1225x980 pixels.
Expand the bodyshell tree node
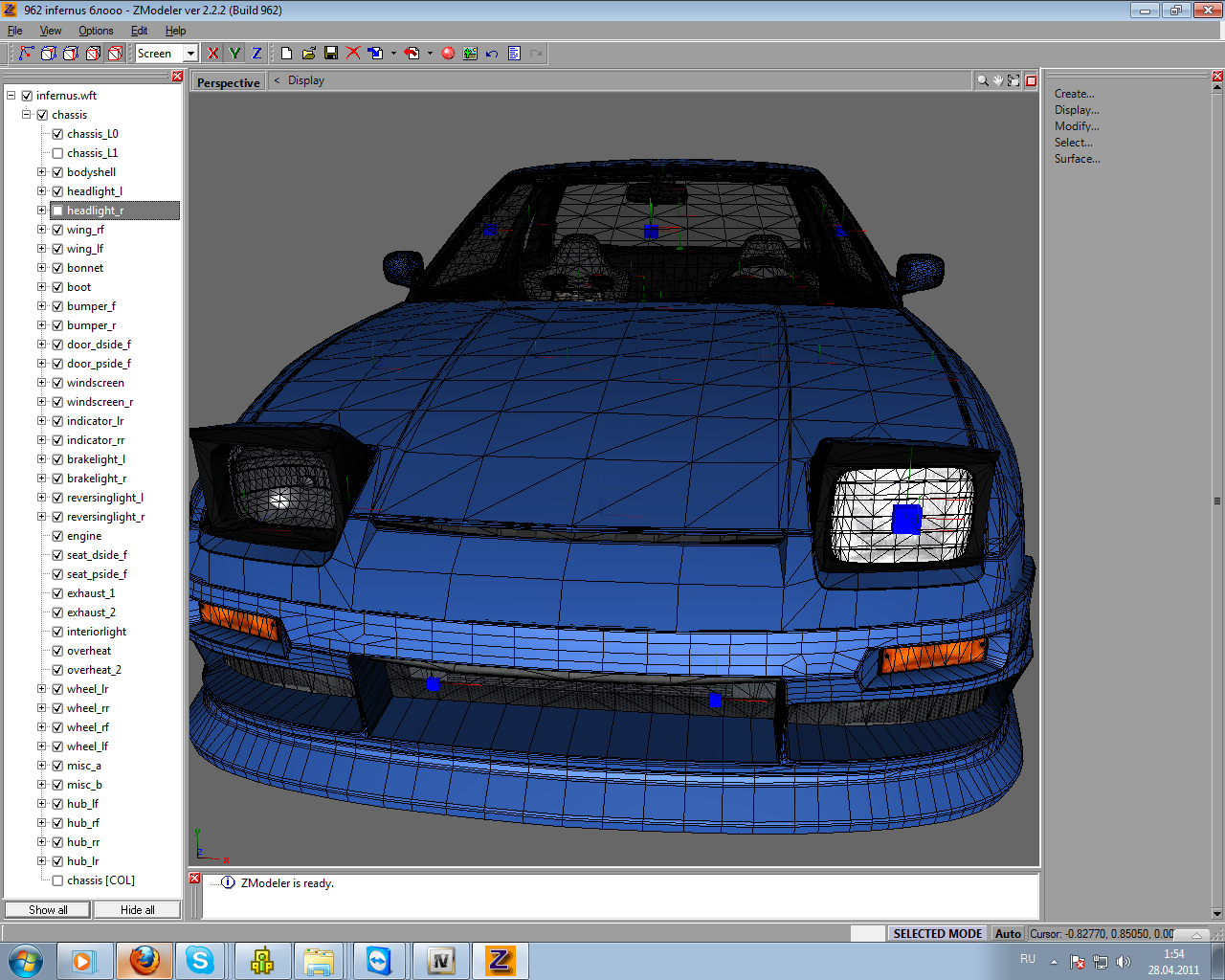pos(42,172)
